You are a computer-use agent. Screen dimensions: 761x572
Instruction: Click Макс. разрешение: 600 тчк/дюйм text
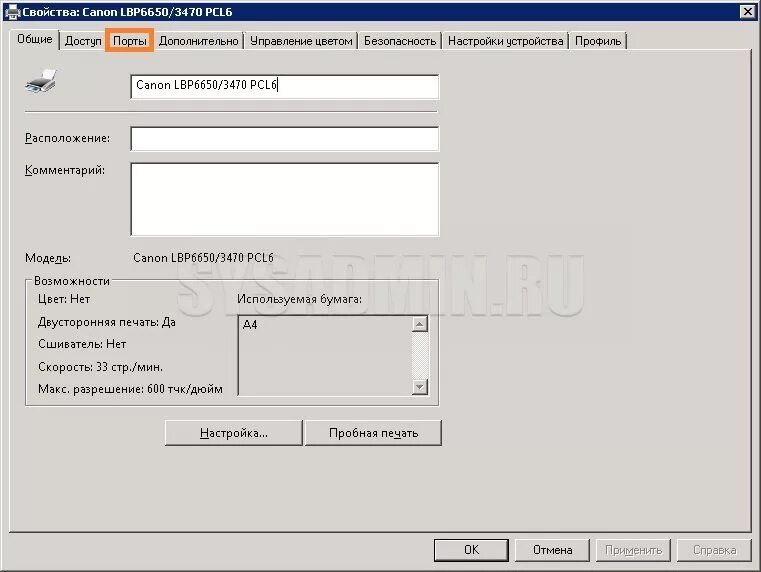130,389
